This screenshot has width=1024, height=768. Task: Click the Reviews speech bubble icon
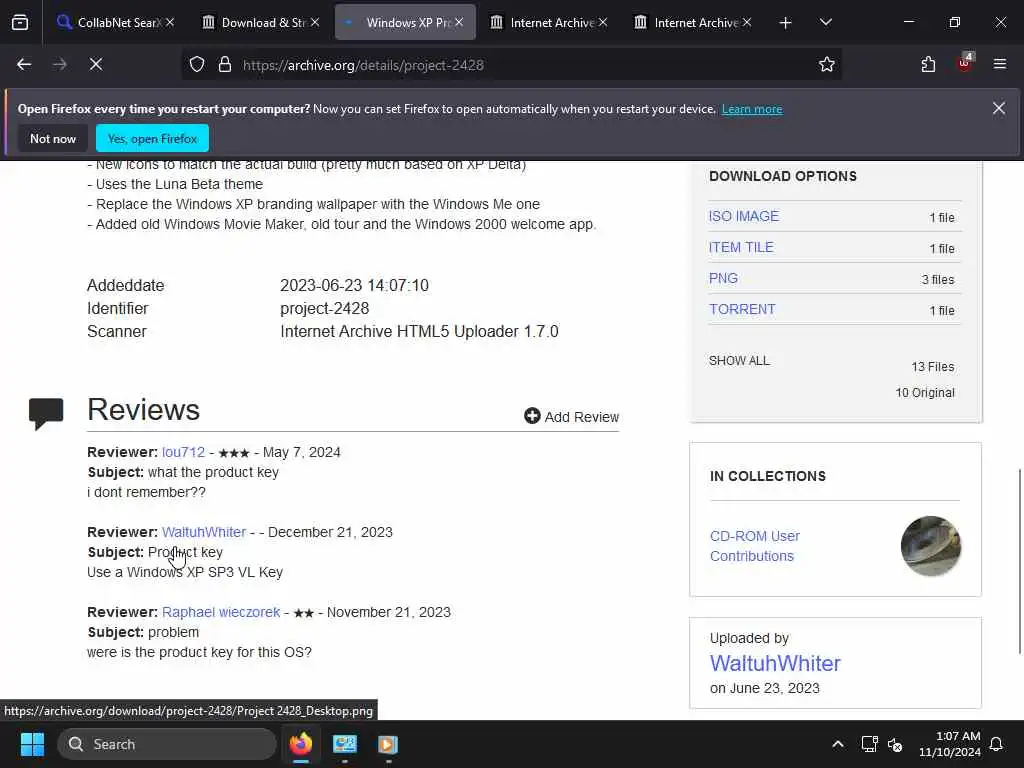pos(46,413)
